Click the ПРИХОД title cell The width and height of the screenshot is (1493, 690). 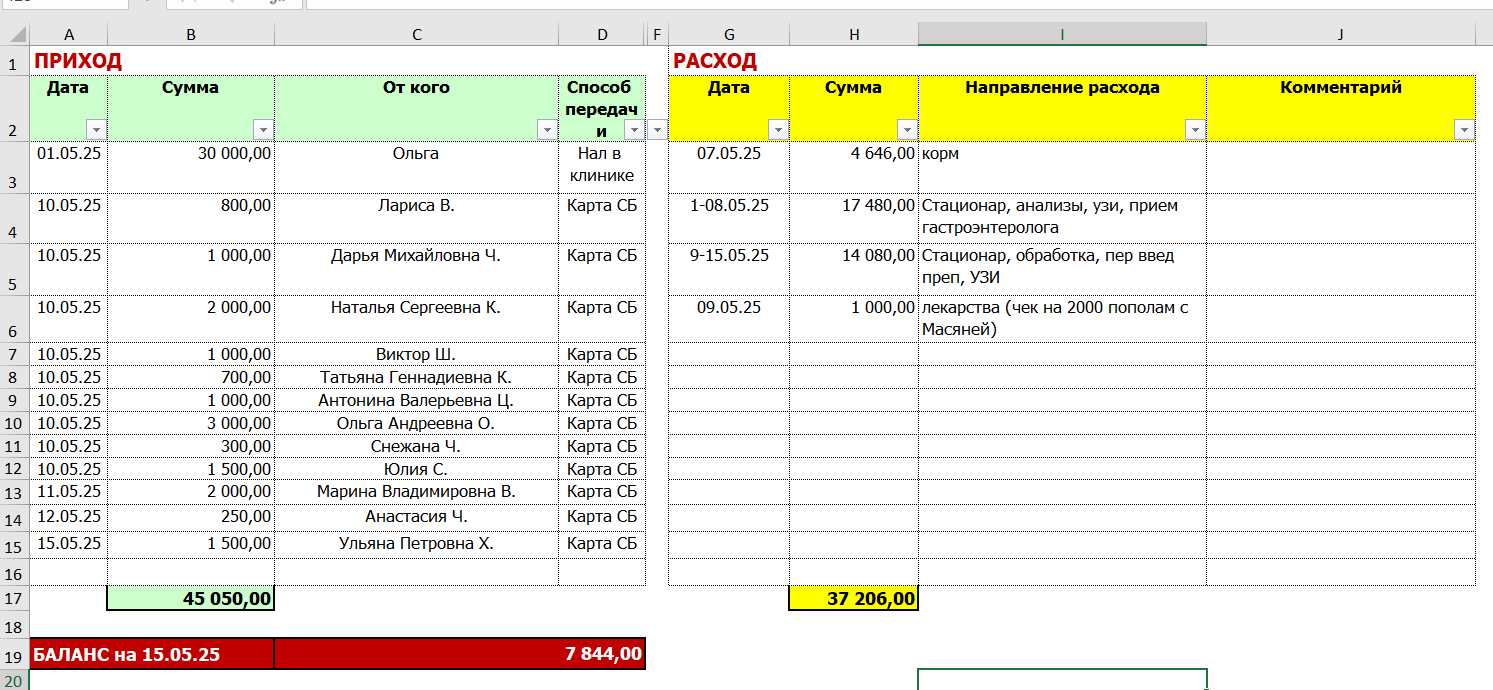[69, 61]
